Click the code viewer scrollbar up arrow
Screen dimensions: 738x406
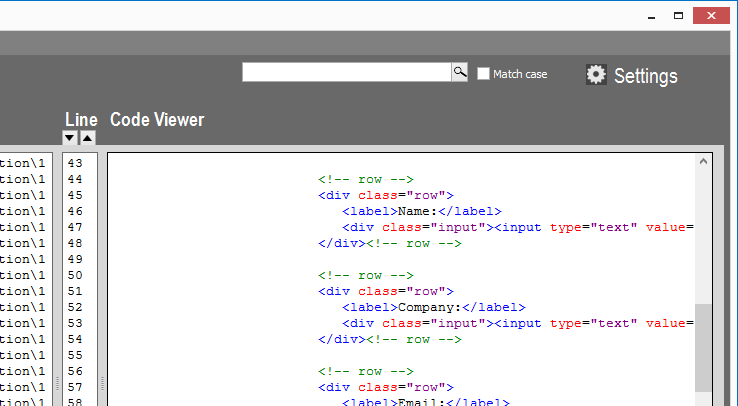click(x=704, y=161)
